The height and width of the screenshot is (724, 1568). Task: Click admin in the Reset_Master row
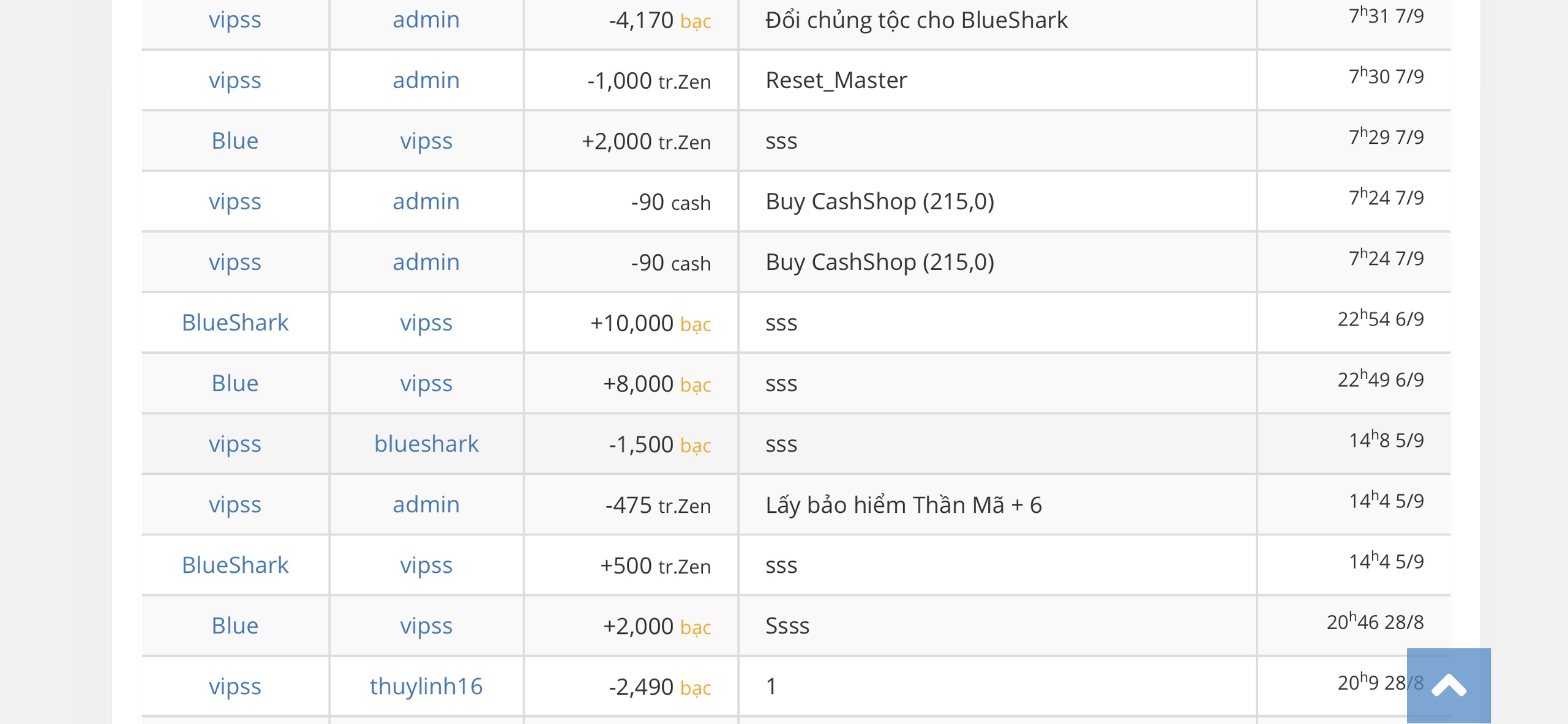point(426,80)
